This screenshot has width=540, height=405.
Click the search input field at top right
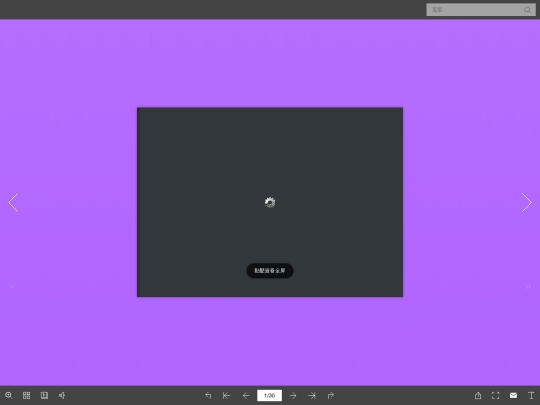point(481,10)
